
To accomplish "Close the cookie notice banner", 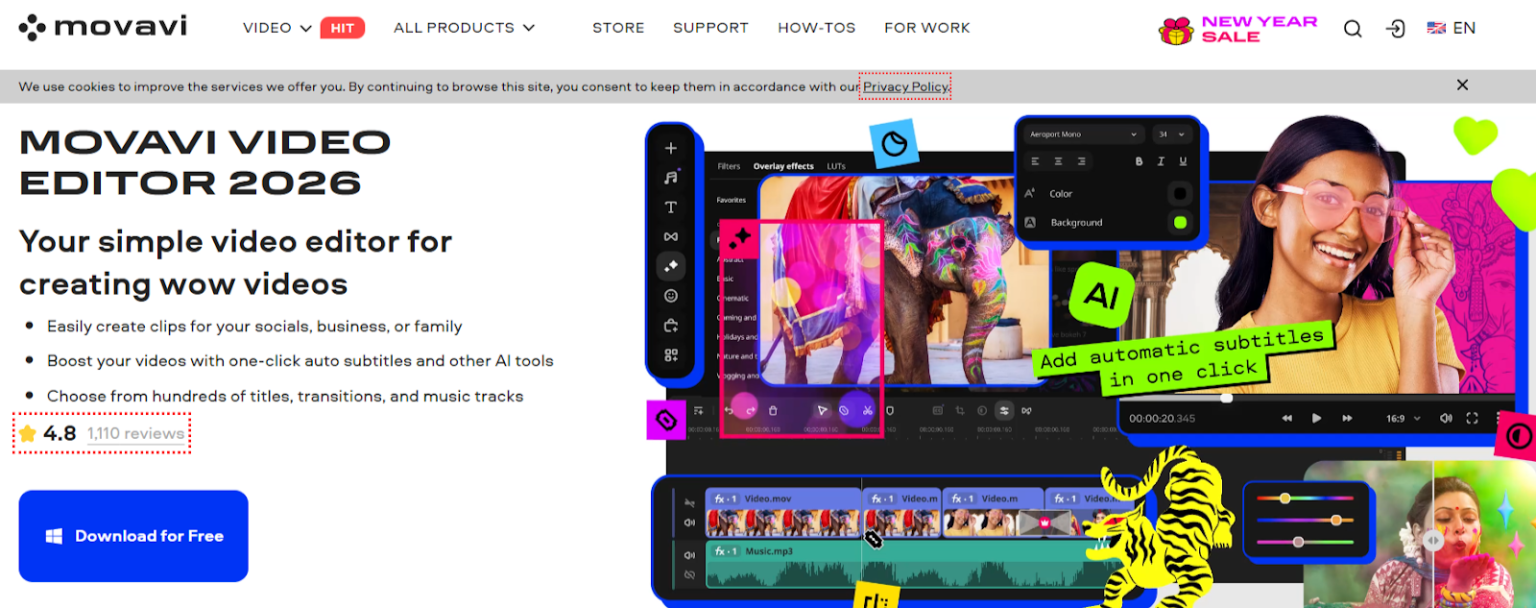I will [1462, 85].
